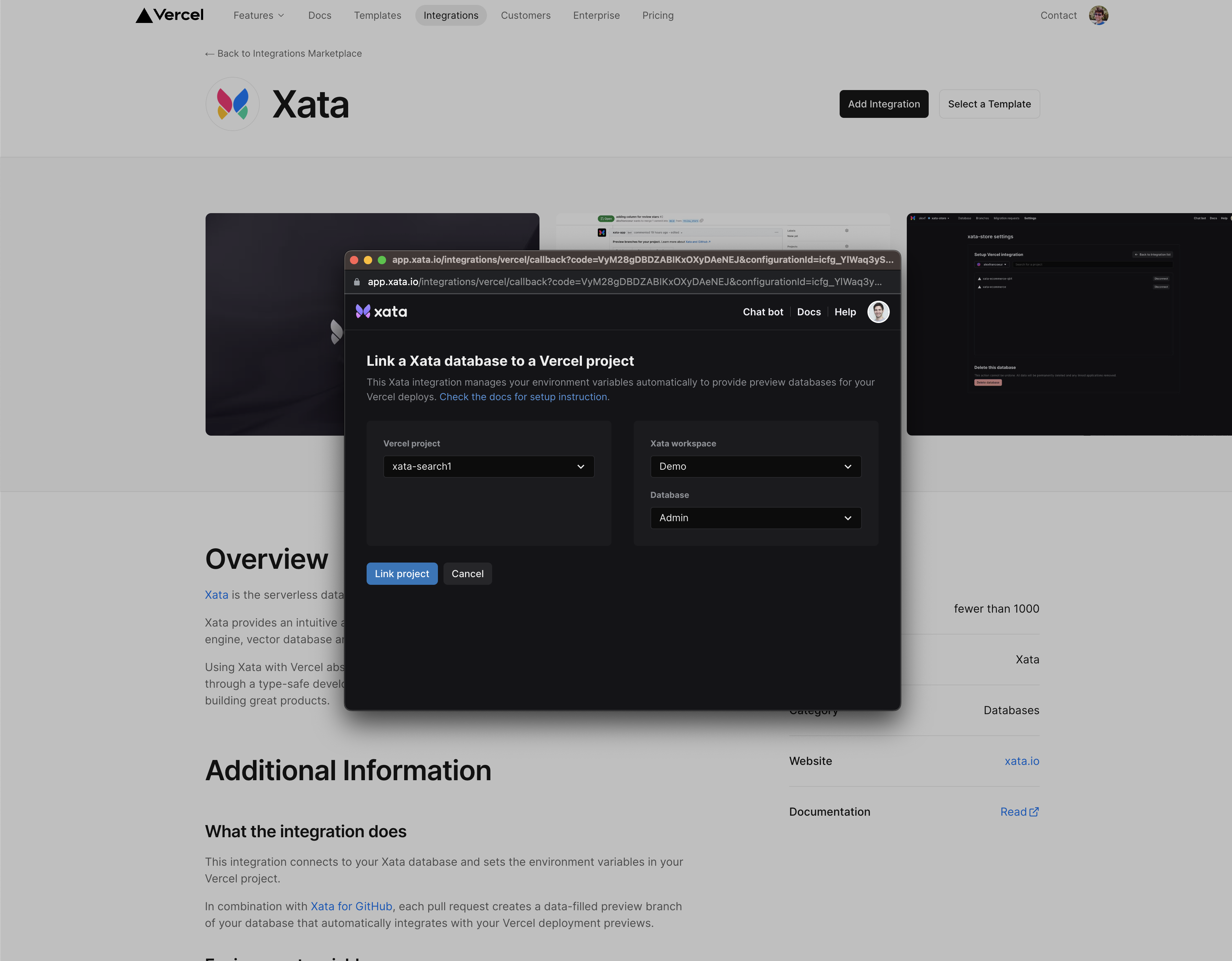Viewport: 1232px width, 961px height.
Task: Follow the Check the docs setup link
Action: coord(524,397)
